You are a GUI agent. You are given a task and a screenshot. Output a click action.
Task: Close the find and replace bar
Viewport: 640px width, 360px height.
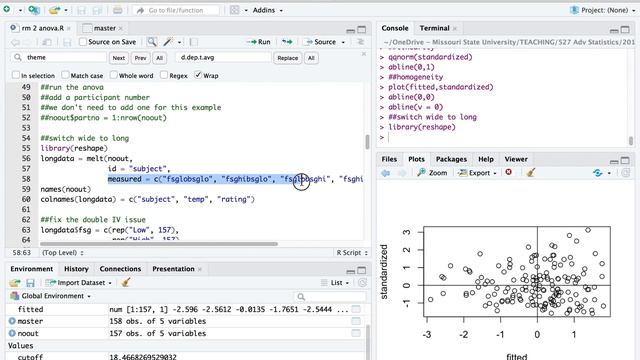(x=364, y=54)
